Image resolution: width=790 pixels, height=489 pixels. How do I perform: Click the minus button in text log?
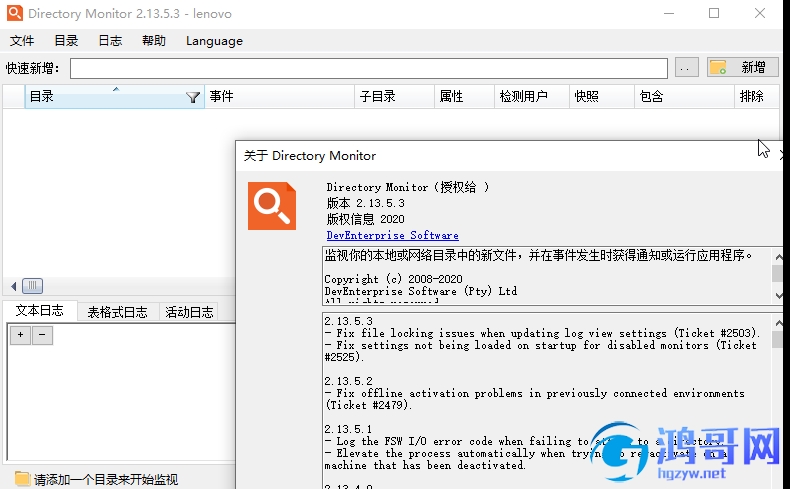point(42,335)
